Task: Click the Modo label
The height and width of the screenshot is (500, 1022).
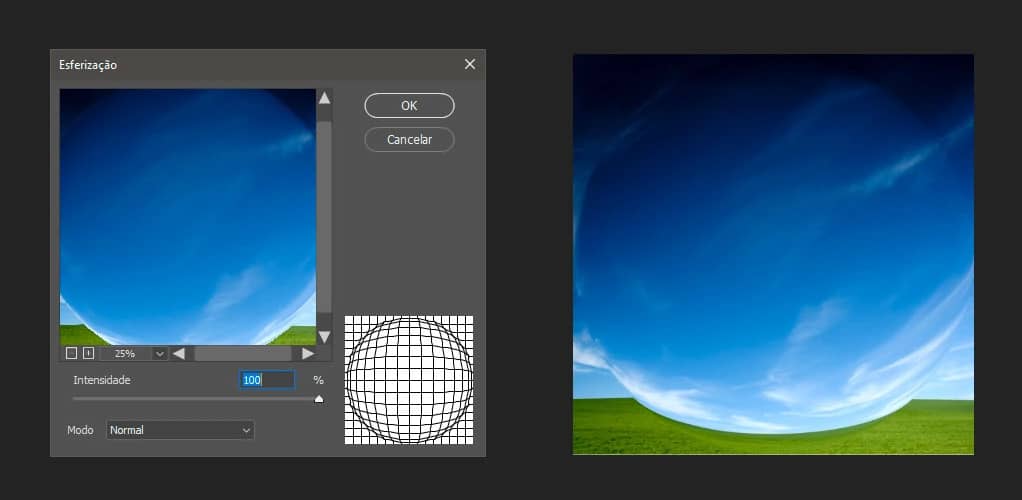Action: point(80,430)
